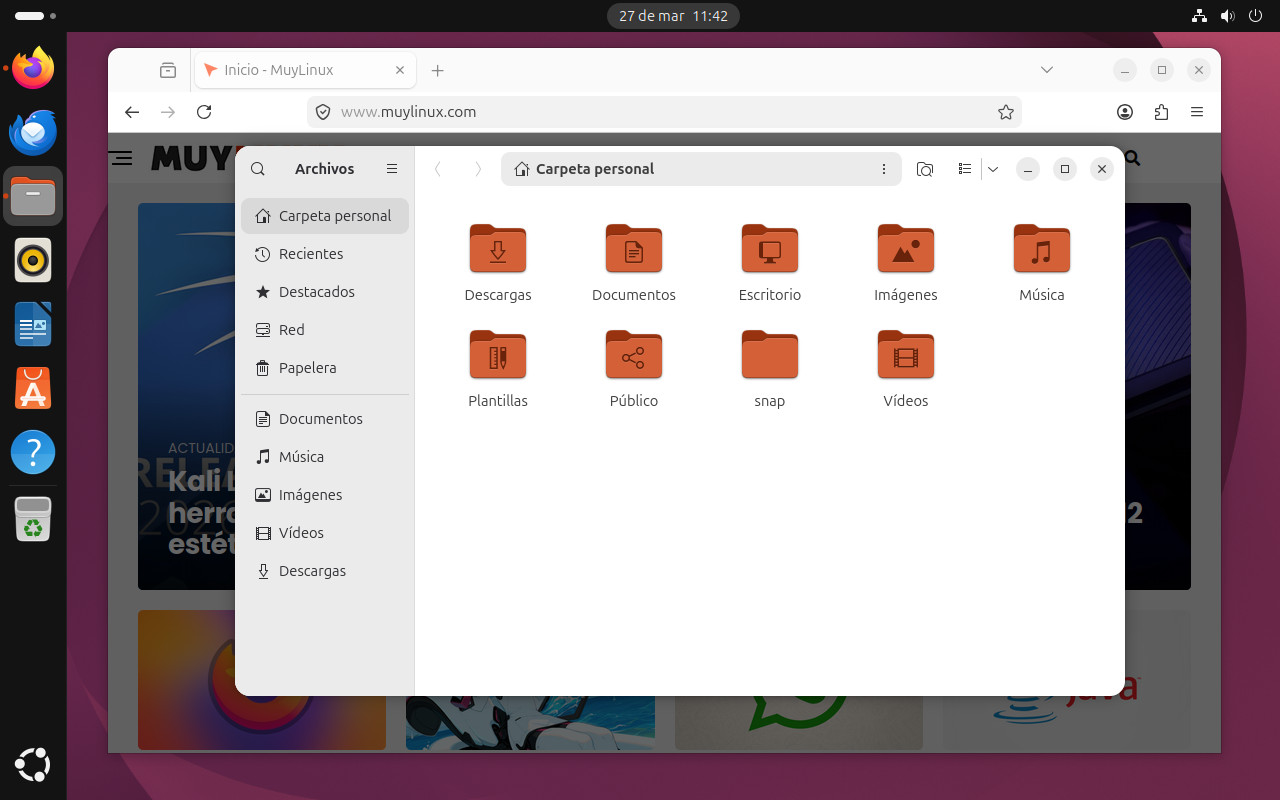Open the Red location in the sidebar
The width and height of the screenshot is (1280, 800).
[291, 329]
